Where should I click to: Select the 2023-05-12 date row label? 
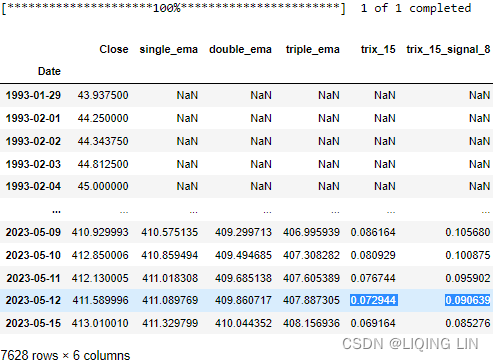click(33, 300)
